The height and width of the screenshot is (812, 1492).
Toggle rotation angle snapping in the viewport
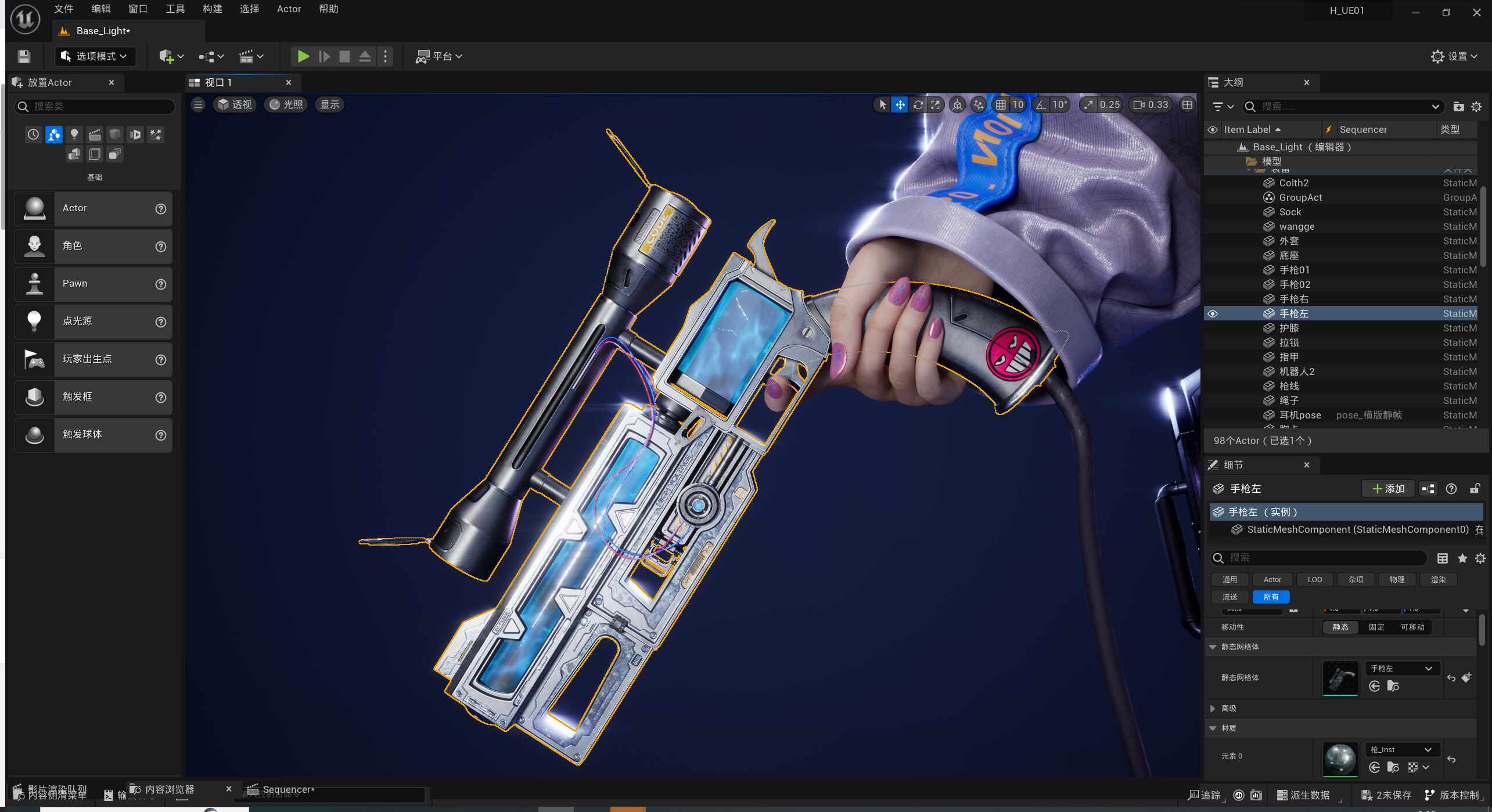(x=1041, y=105)
